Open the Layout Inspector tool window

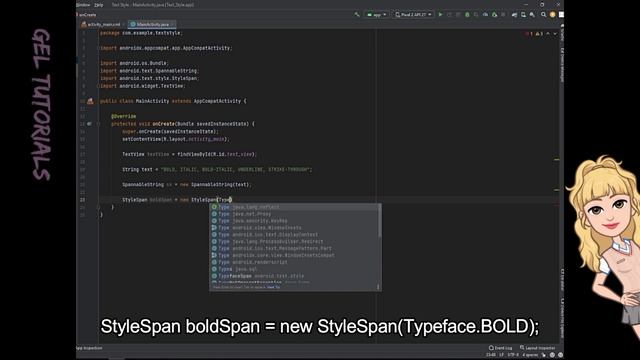click(538, 348)
